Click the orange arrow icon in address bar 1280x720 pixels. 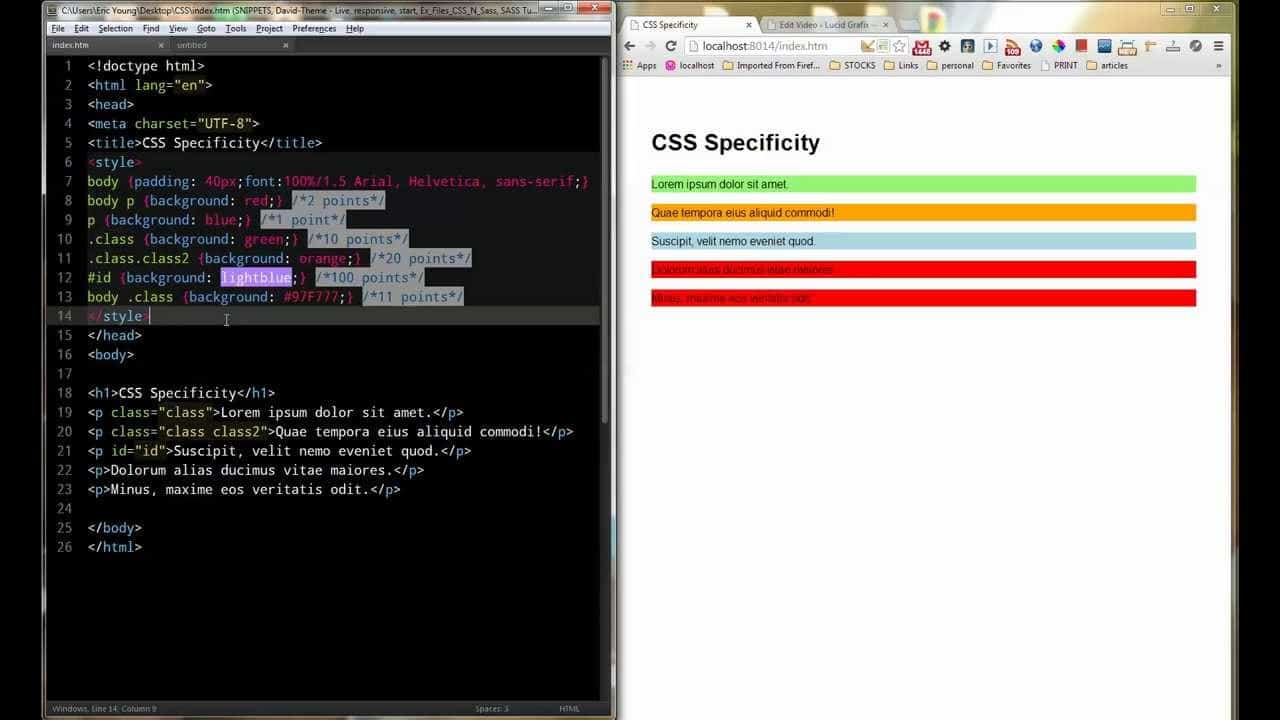867,46
